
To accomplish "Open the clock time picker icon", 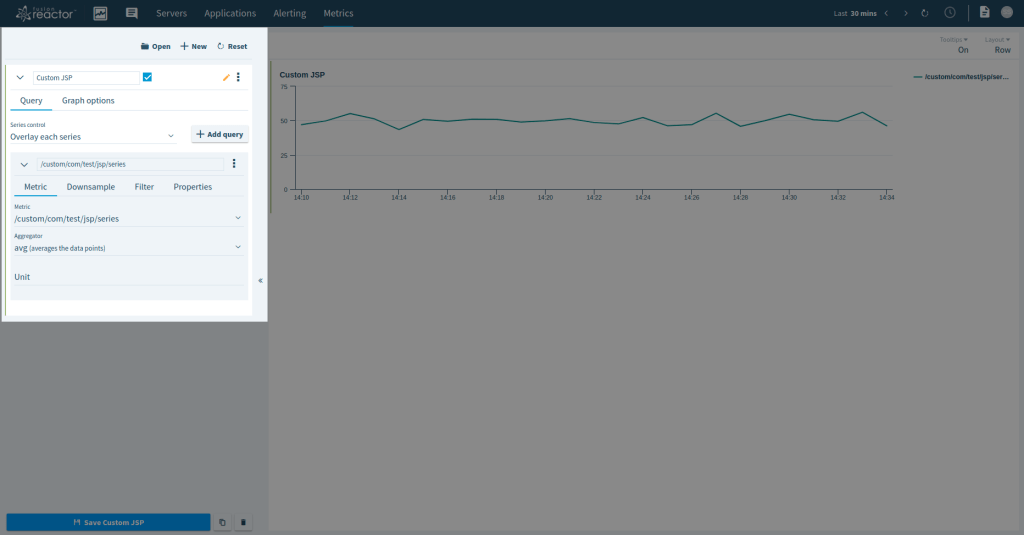I will click(950, 13).
